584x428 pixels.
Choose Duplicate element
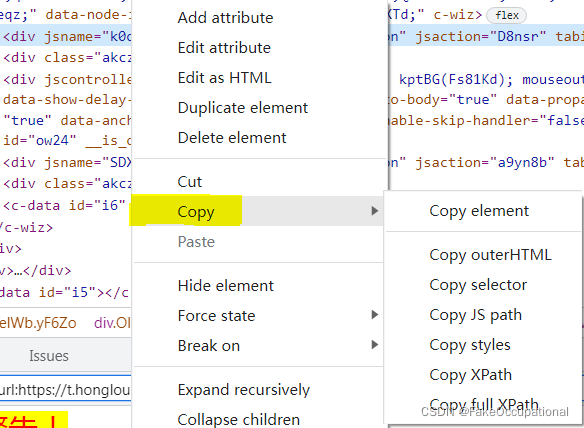coord(243,108)
